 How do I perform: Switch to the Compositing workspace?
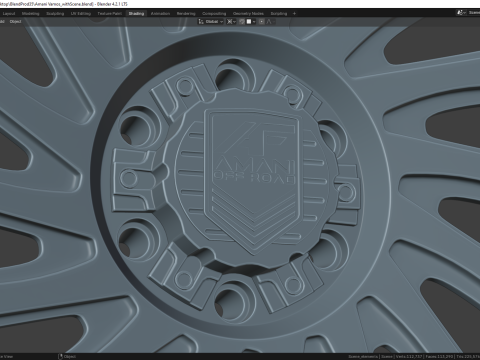coord(214,14)
